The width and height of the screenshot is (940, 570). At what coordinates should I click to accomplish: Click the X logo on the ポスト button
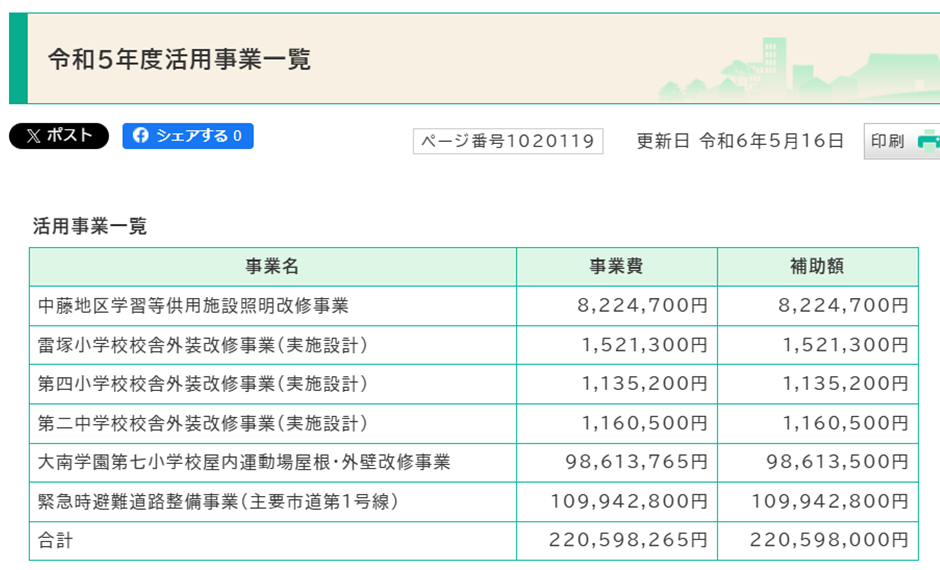tap(33, 136)
